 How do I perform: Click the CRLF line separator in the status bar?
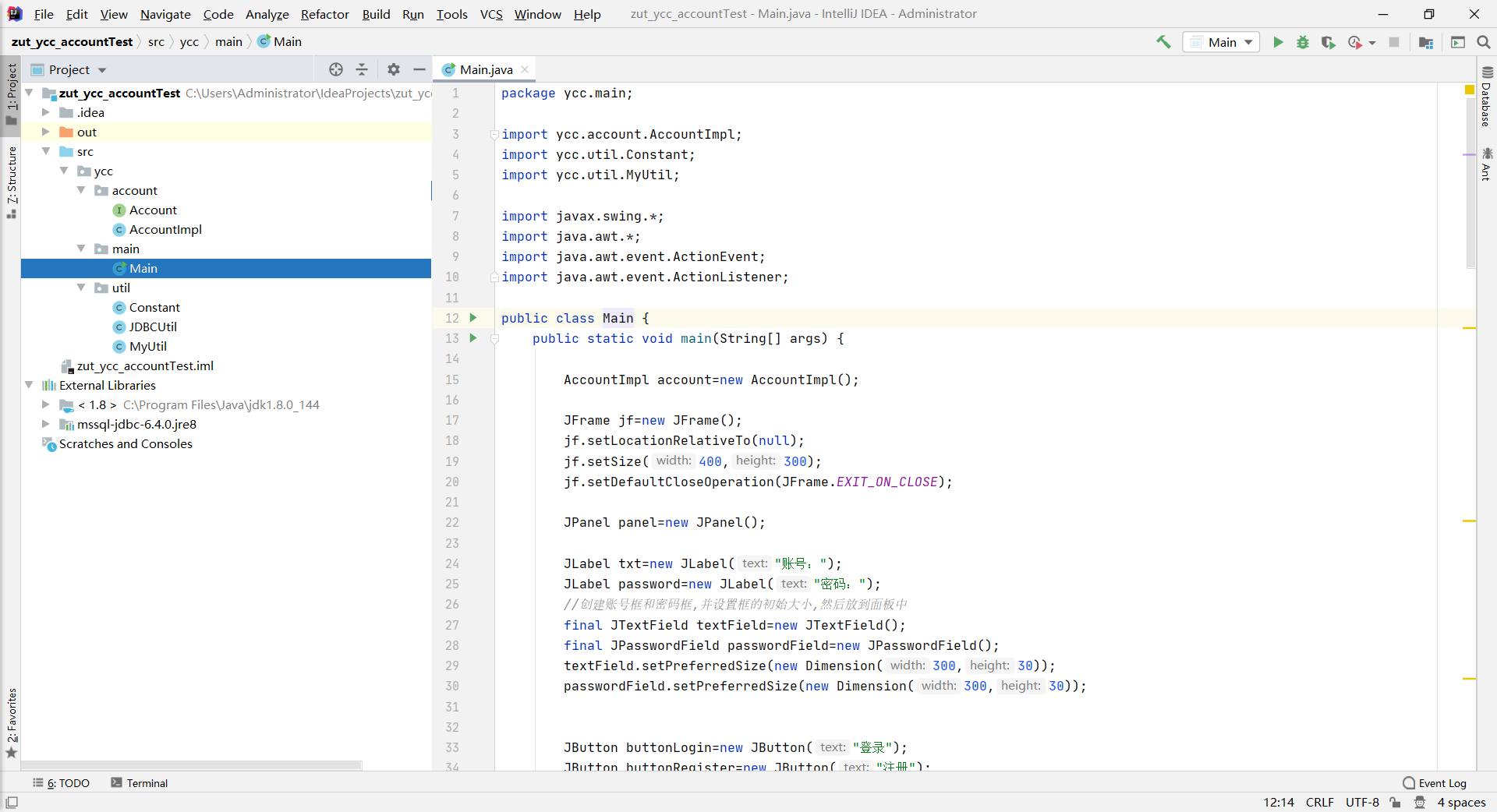pos(1320,802)
